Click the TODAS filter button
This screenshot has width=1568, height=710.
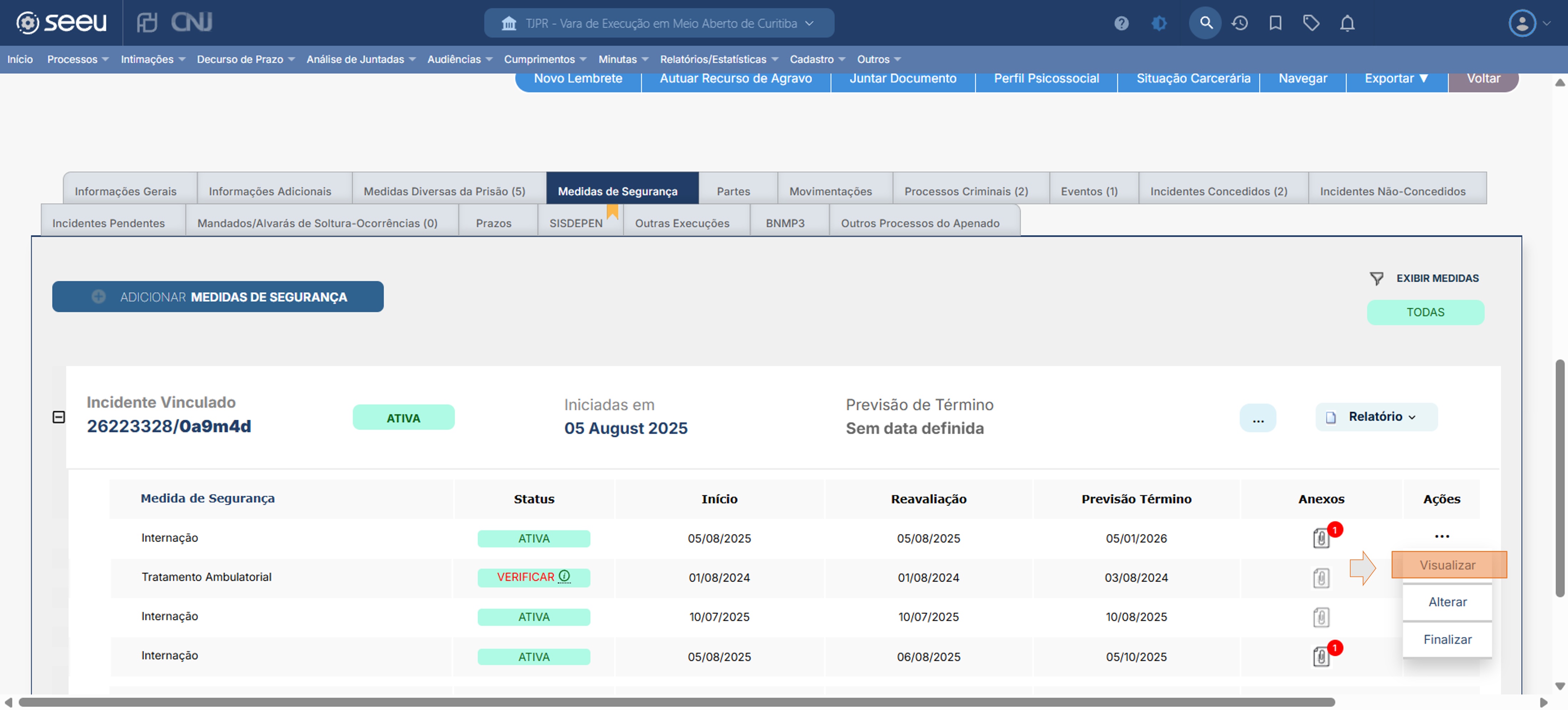tap(1425, 312)
